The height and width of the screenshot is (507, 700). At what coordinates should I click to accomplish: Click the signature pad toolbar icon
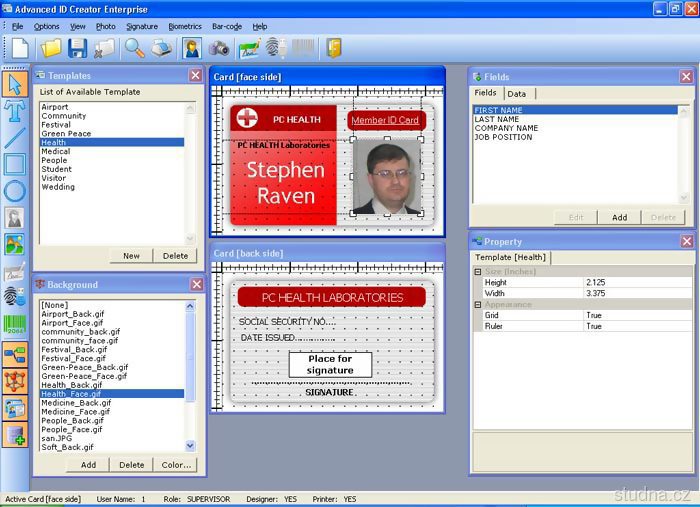click(x=249, y=48)
